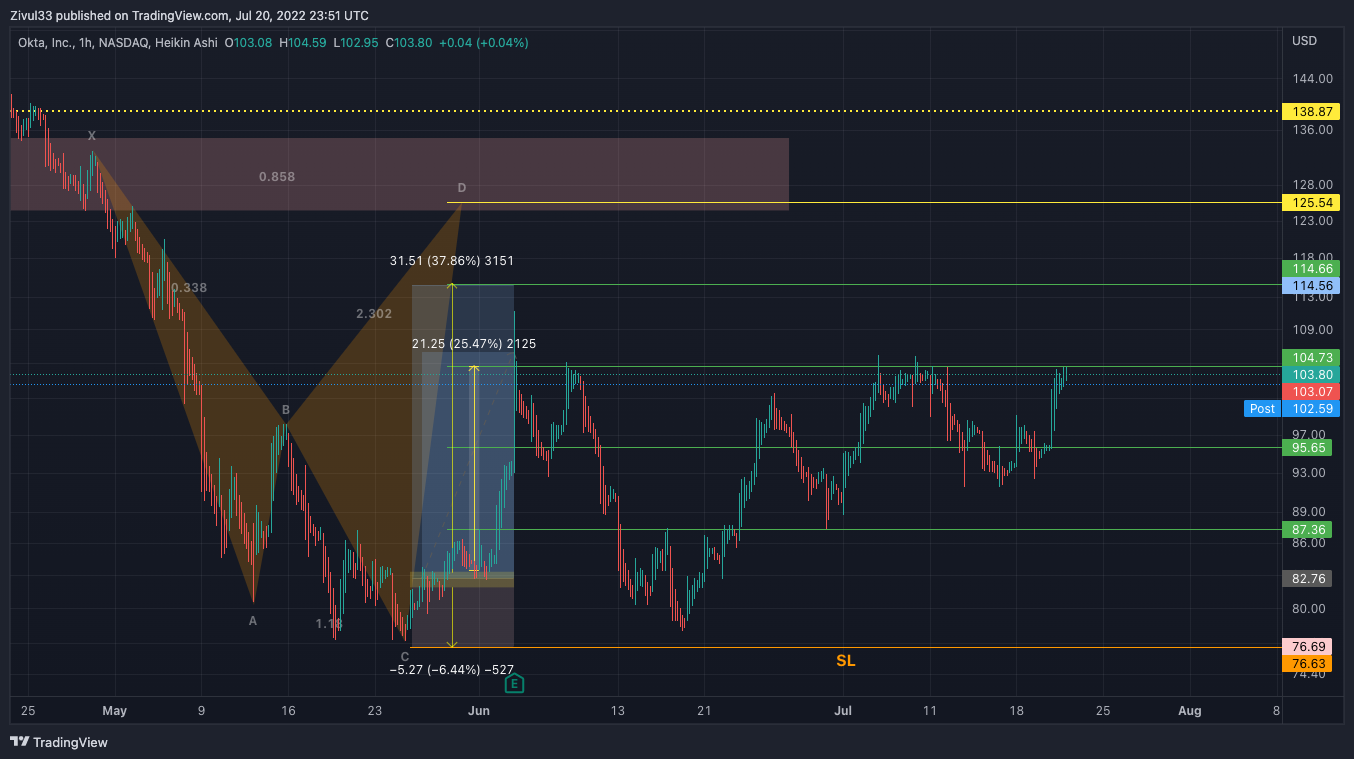Click the Jul date label
The image size is (1354, 759).
(x=843, y=711)
